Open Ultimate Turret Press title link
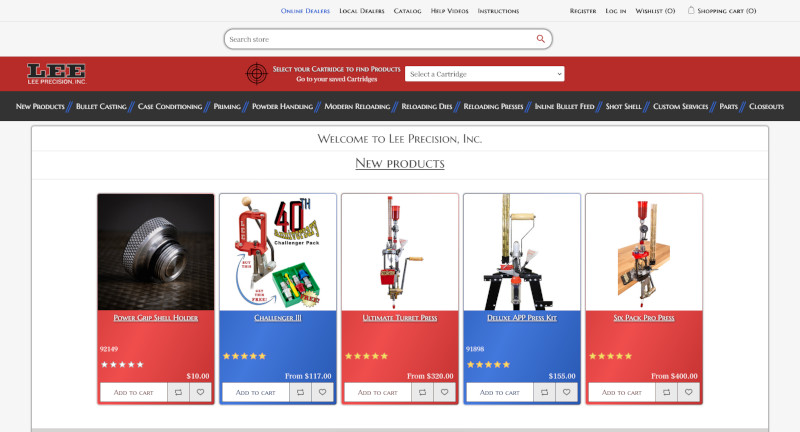The height and width of the screenshot is (432, 800). 400,318
